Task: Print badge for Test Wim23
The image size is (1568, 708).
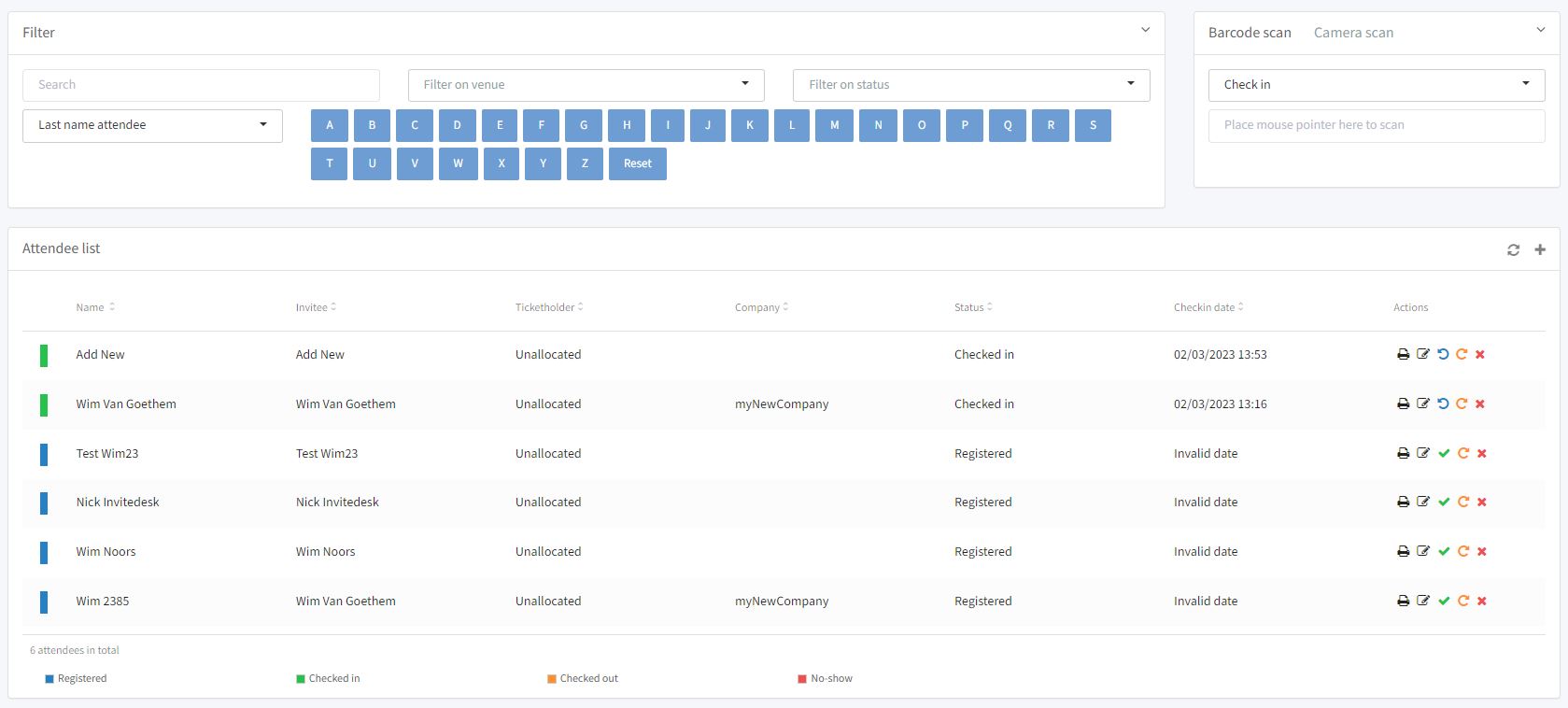Action: coord(1403,454)
